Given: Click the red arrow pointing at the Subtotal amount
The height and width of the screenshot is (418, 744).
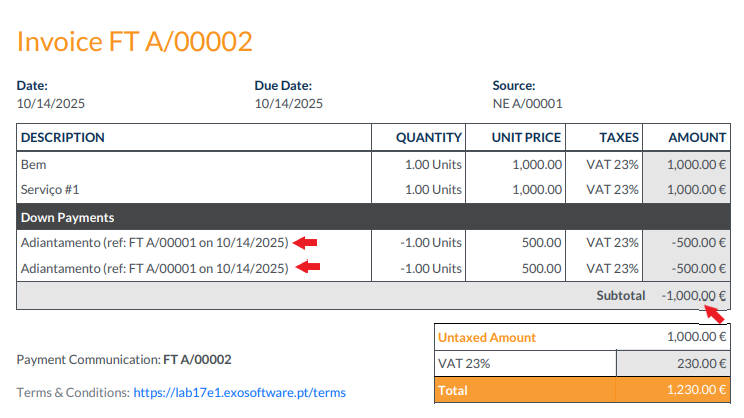Looking at the screenshot, I should [x=714, y=314].
